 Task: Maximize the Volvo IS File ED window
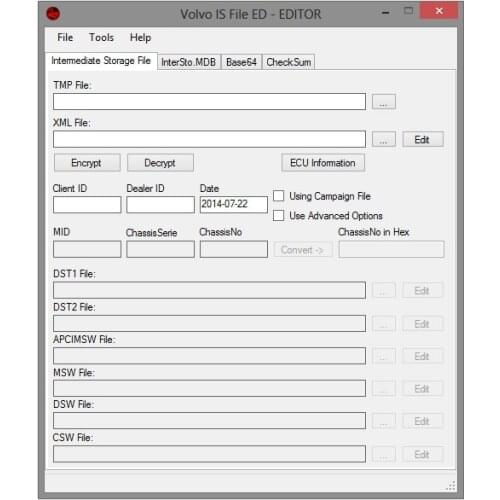pos(408,11)
